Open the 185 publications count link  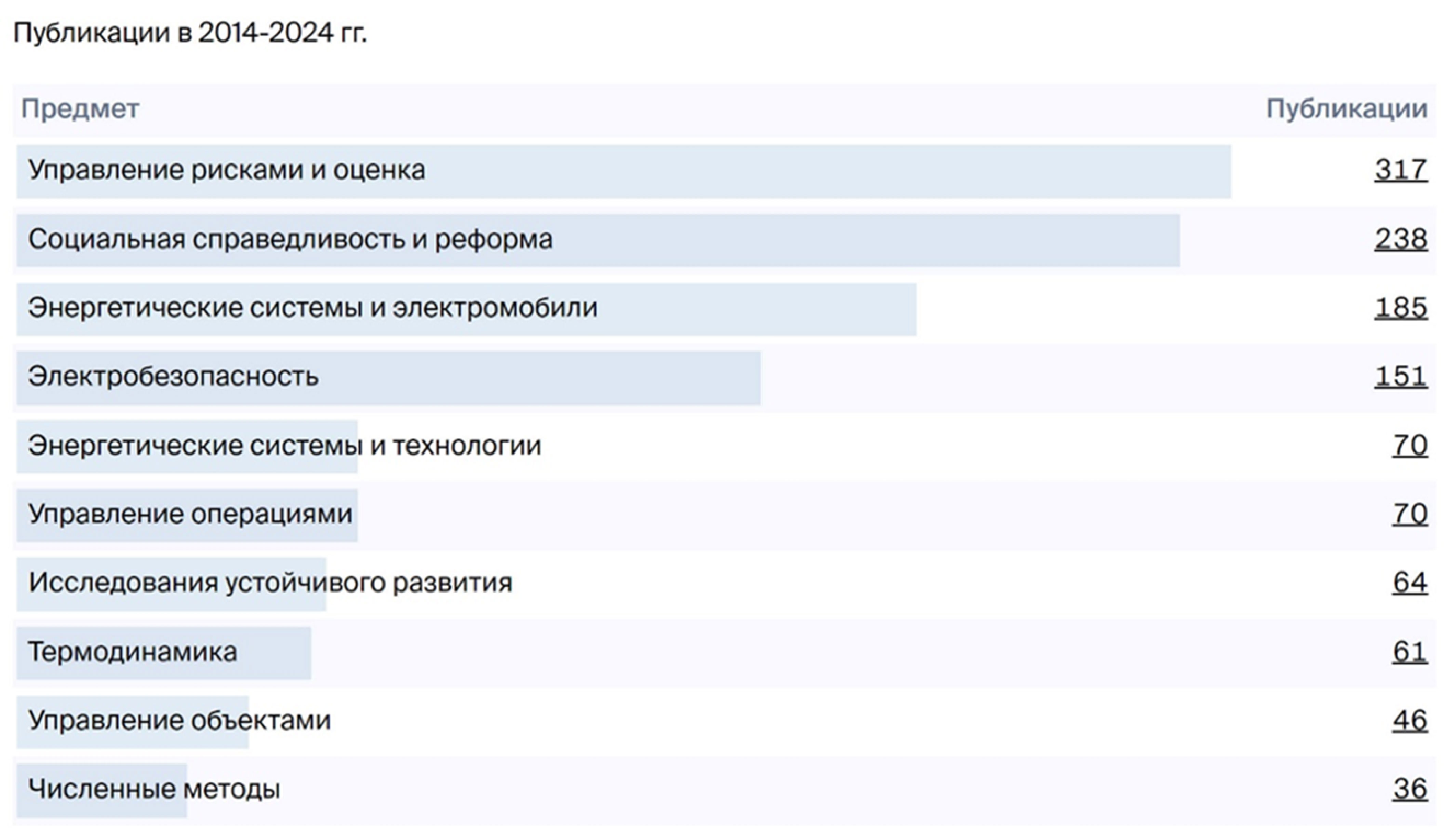tap(1400, 308)
